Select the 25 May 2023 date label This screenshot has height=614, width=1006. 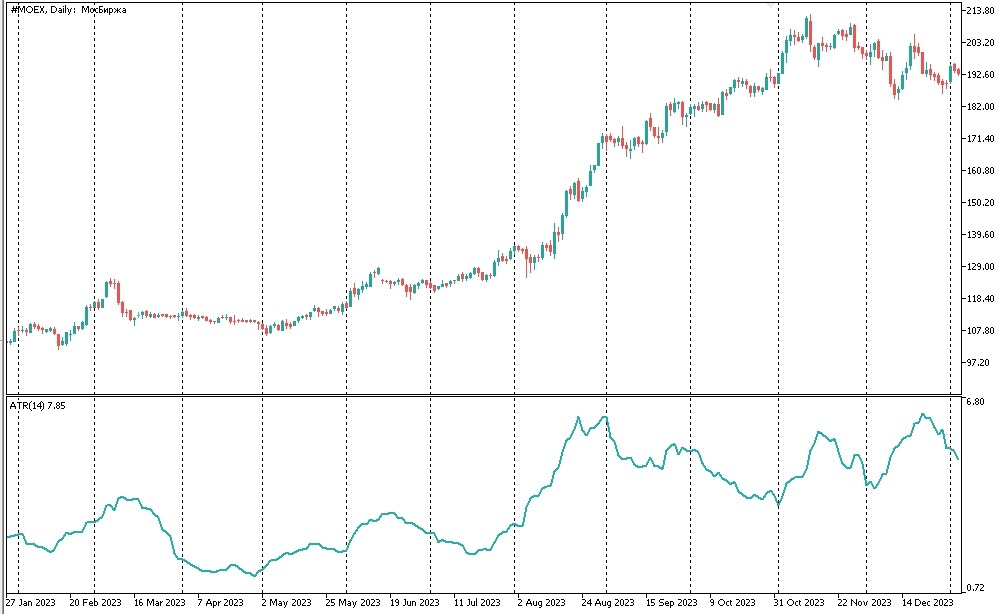coord(352,602)
